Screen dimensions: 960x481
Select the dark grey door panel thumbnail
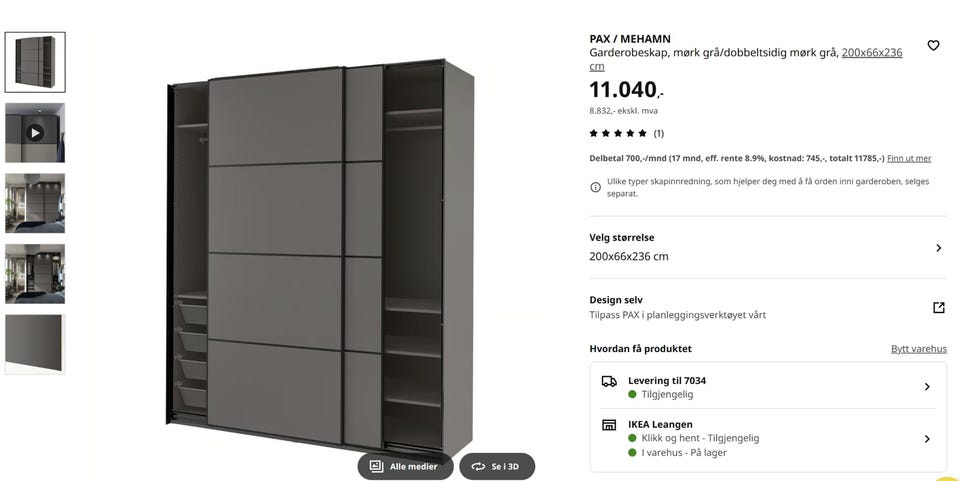tap(35, 344)
